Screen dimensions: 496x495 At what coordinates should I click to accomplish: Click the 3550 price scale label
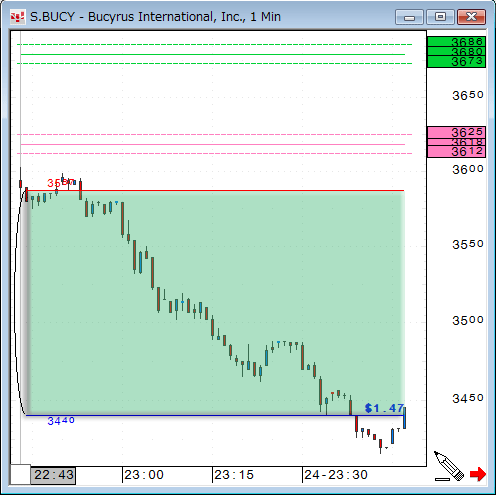(x=468, y=245)
